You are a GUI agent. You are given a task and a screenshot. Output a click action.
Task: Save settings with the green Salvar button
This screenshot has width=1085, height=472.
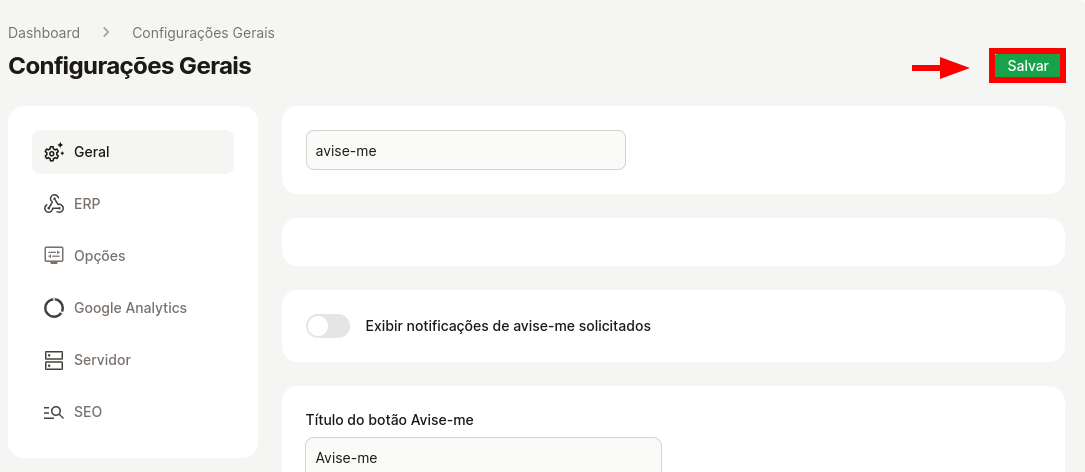[1028, 66]
